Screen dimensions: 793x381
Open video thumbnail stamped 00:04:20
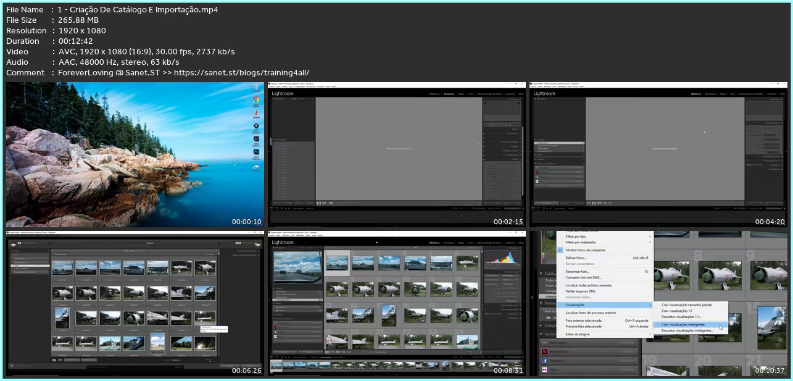(x=658, y=154)
